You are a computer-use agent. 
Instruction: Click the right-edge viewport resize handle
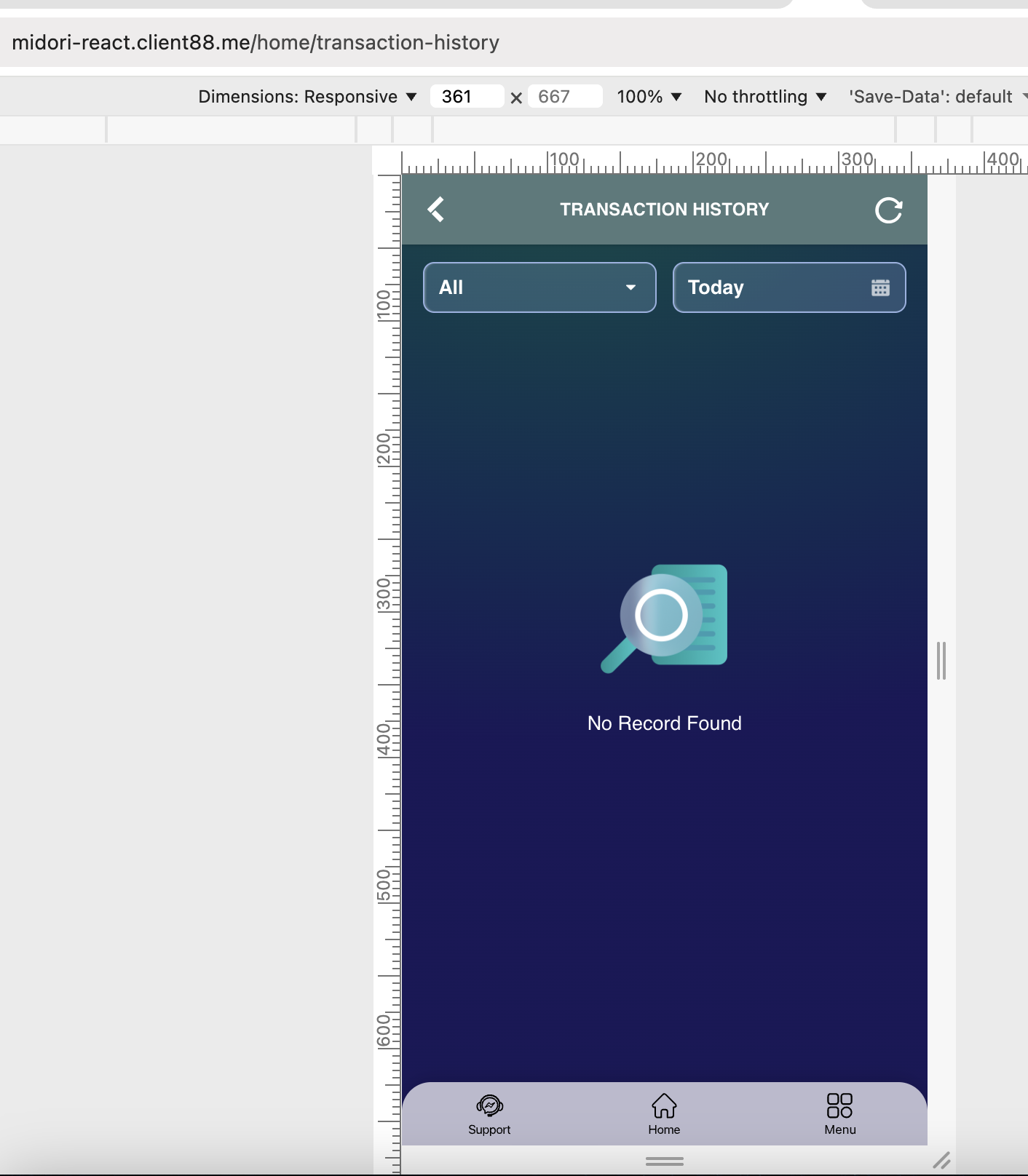point(941,661)
